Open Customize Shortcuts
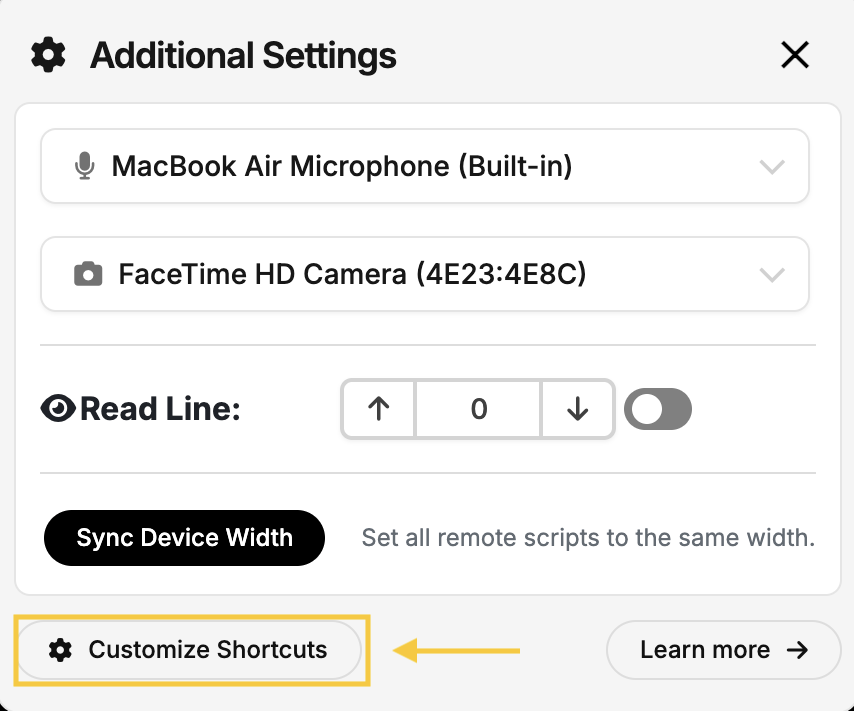 pyautogui.click(x=189, y=651)
